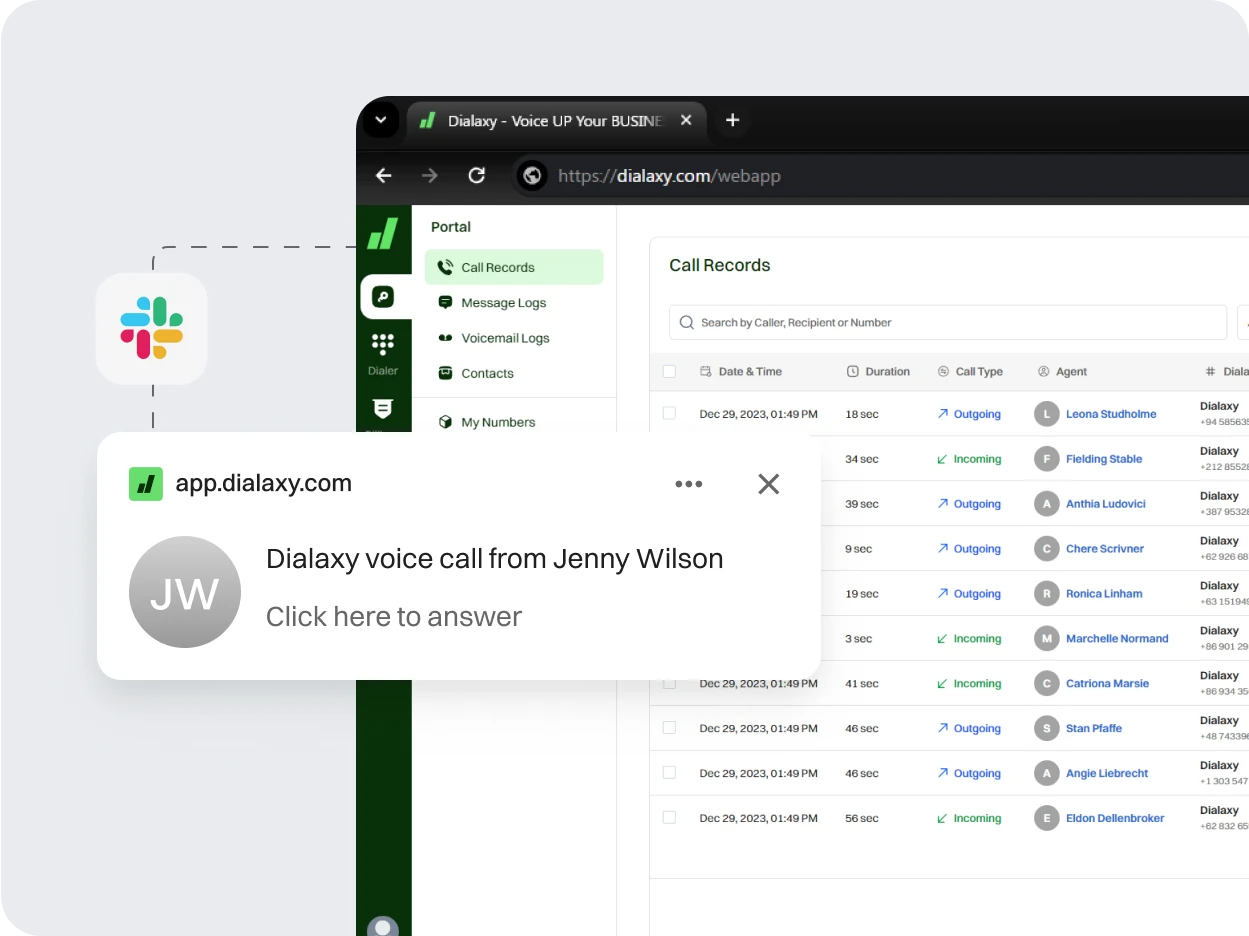1249x936 pixels.
Task: Open new browser tab with plus icon
Action: coord(732,120)
